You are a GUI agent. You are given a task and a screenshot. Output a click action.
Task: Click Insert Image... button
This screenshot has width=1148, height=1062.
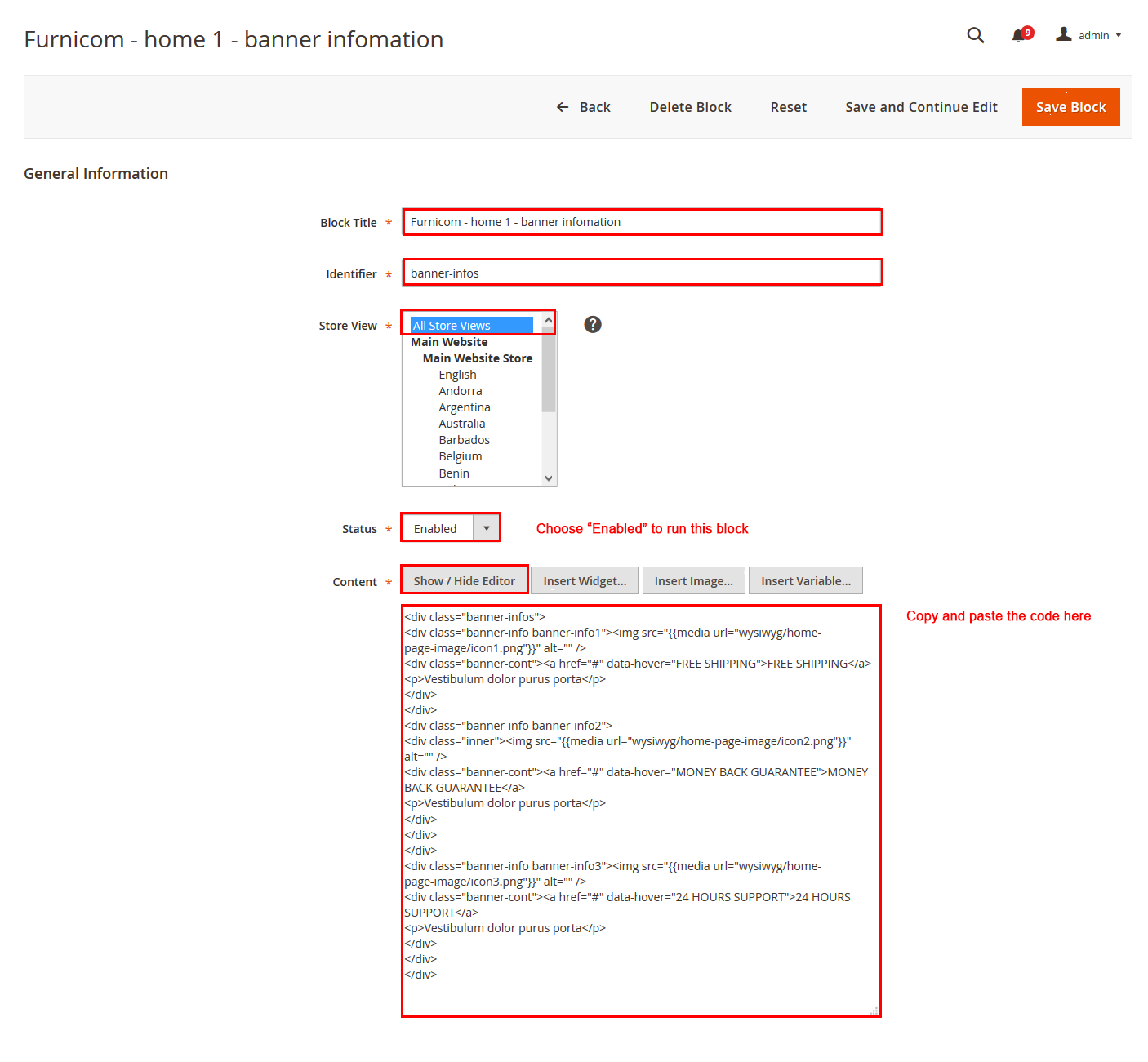(x=693, y=580)
